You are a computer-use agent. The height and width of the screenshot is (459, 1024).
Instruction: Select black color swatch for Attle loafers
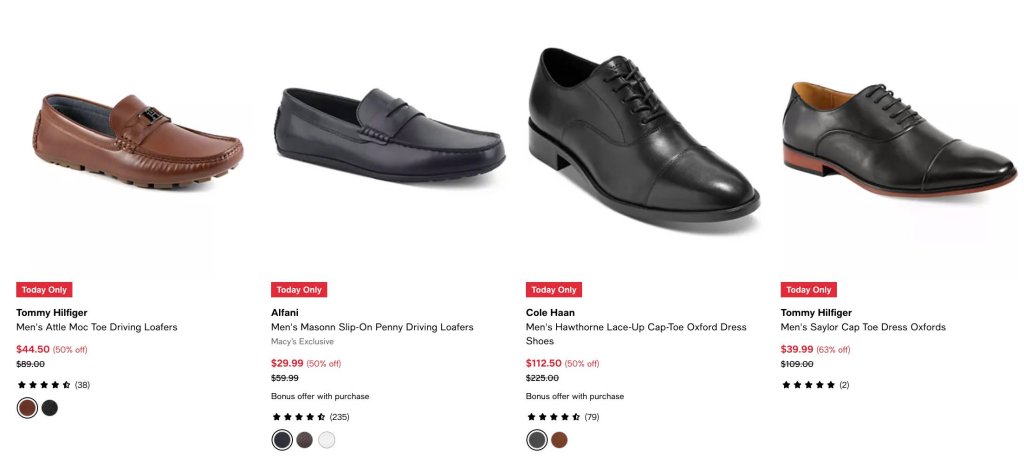50,408
